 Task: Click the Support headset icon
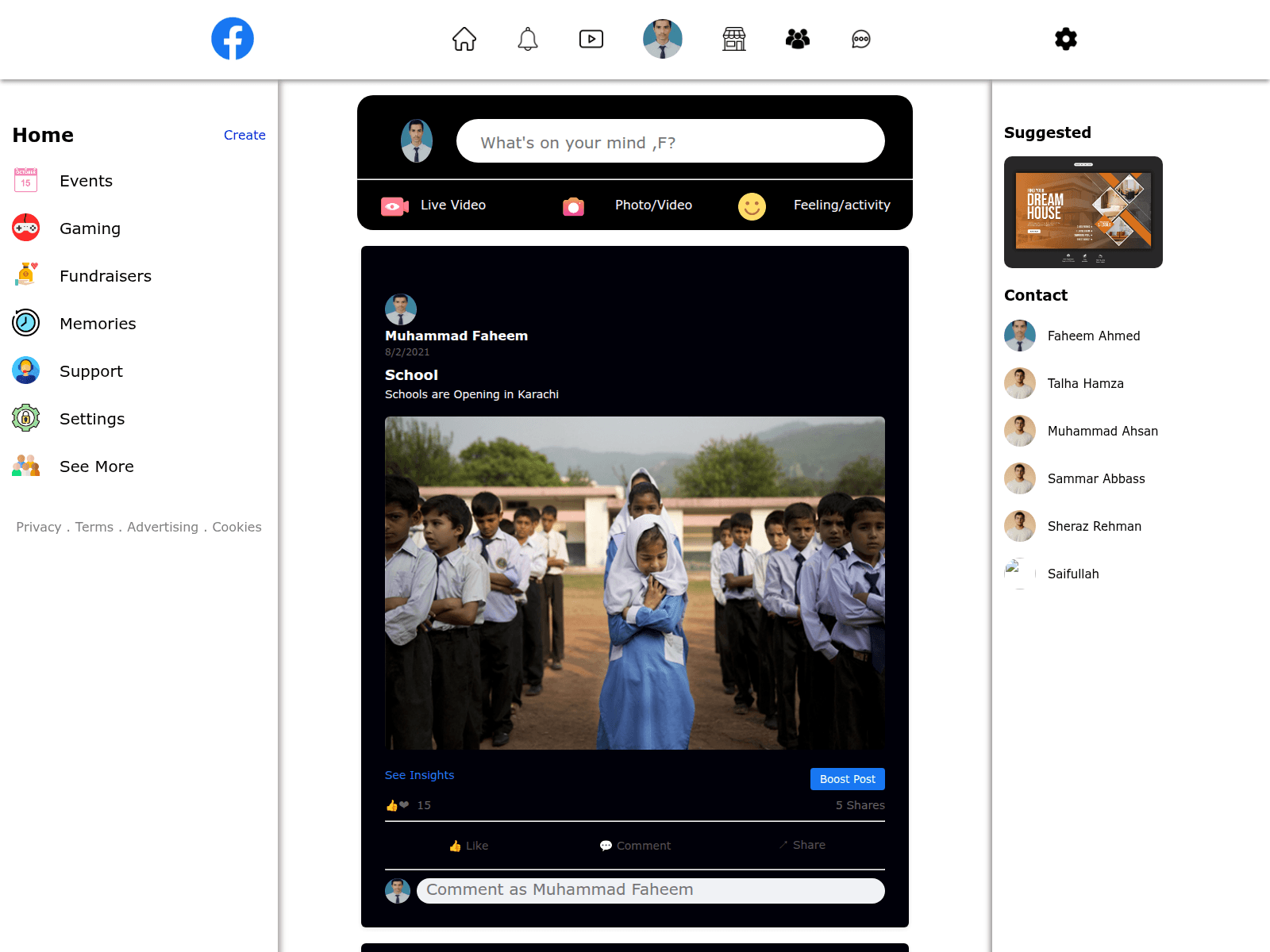click(26, 371)
